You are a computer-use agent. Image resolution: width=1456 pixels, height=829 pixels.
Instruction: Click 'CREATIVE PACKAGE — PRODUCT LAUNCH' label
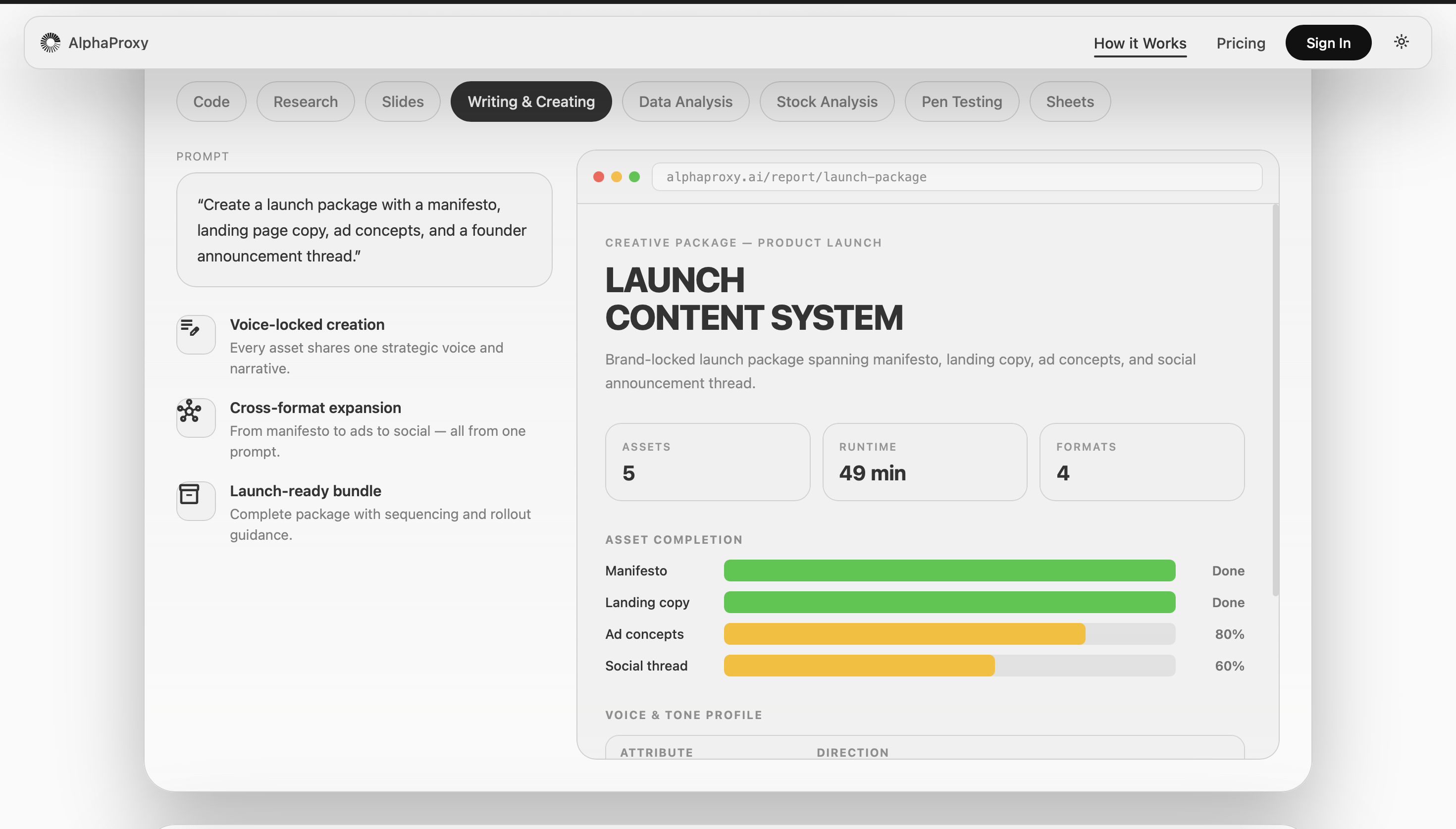tap(743, 243)
